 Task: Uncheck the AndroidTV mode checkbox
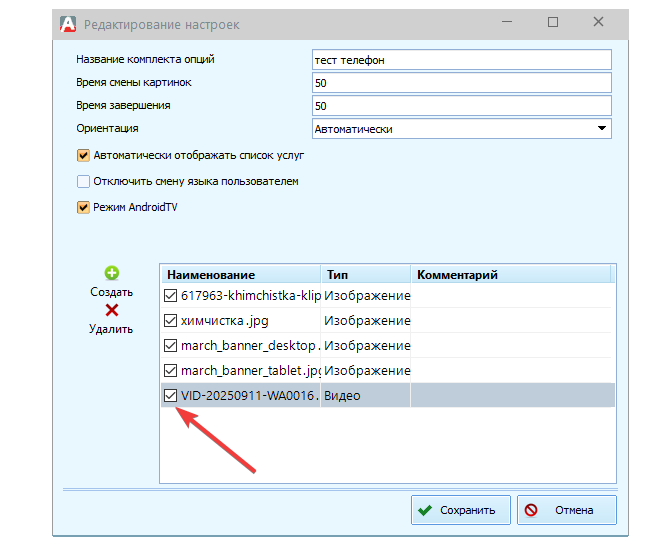pyautogui.click(x=83, y=208)
